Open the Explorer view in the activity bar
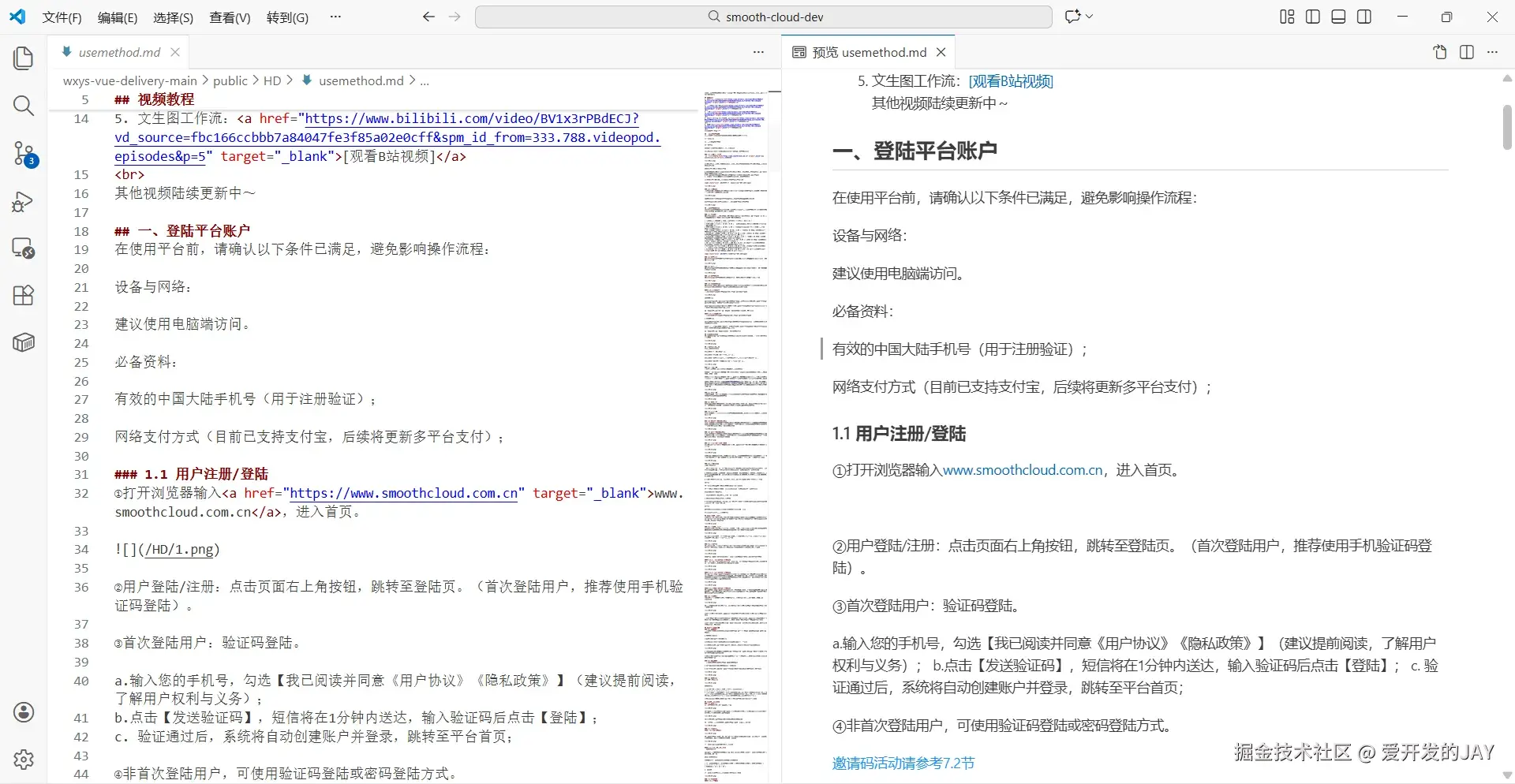Image resolution: width=1515 pixels, height=784 pixels. coord(23,58)
